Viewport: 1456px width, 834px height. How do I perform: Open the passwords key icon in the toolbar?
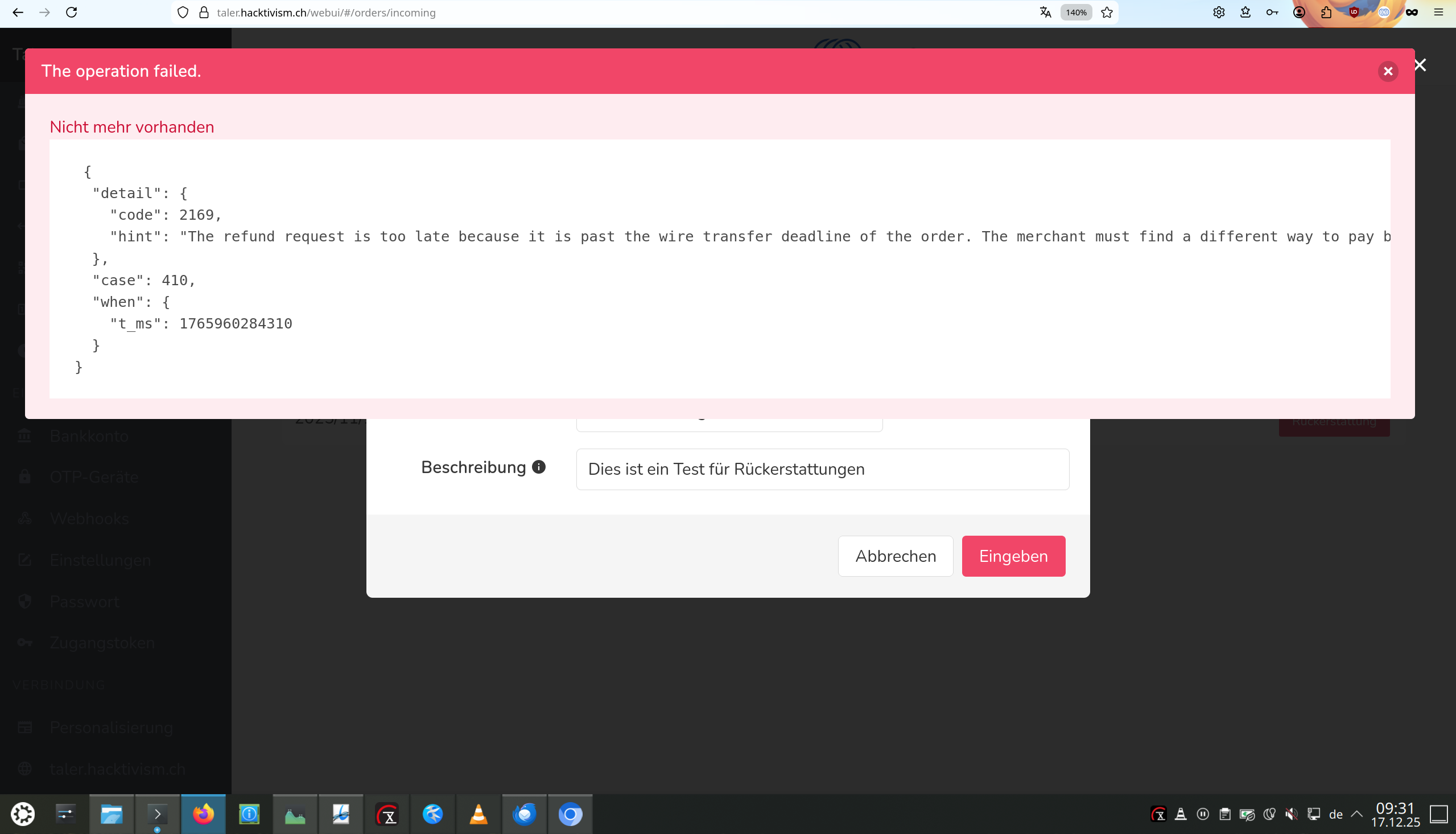[1272, 13]
